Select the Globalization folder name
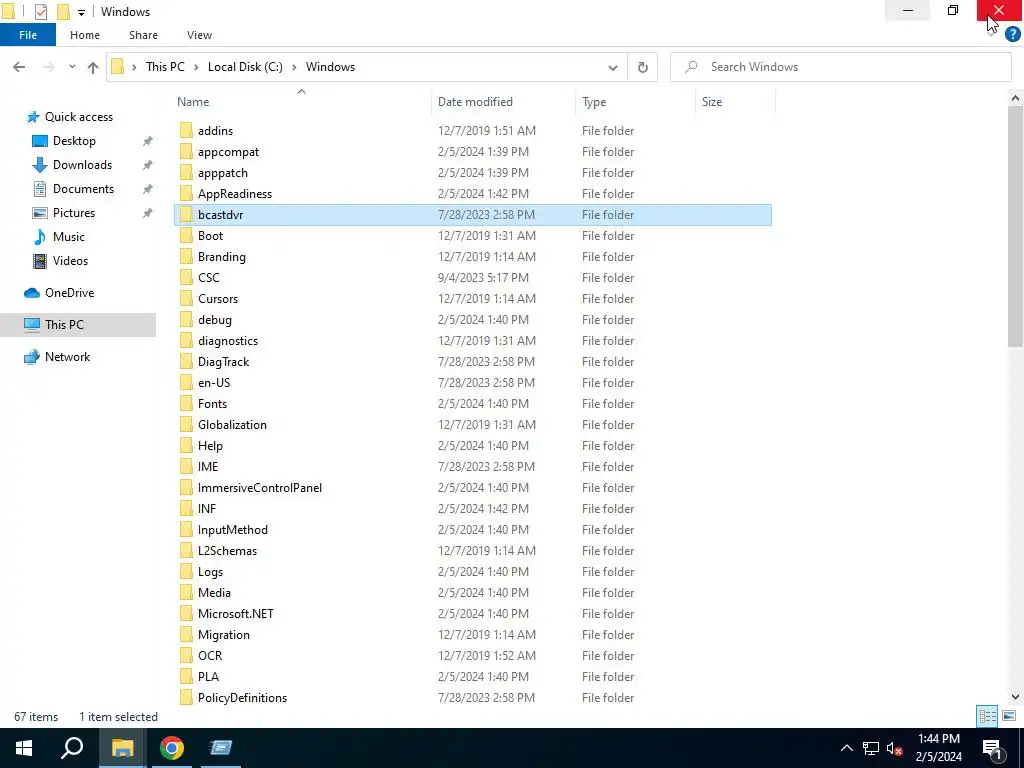Screen dimensions: 1024x768 pyautogui.click(x=232, y=424)
